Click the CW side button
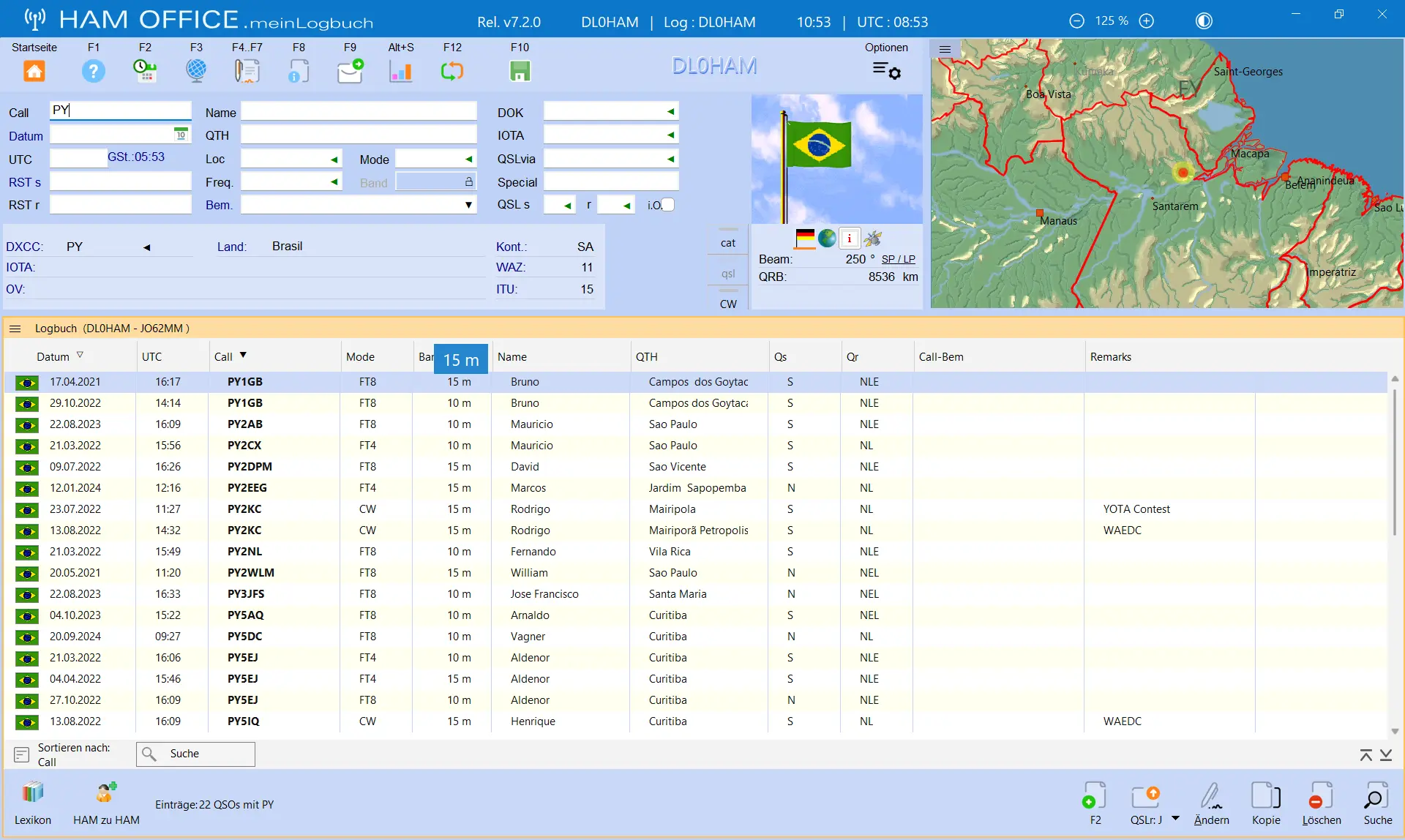 coord(728,304)
